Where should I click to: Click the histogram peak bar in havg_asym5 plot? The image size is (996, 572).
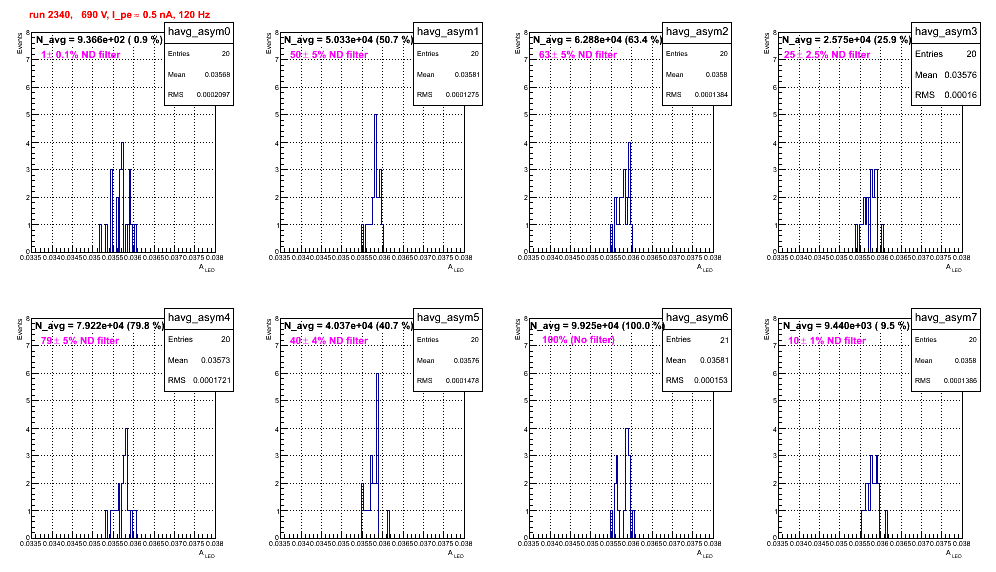[377, 455]
